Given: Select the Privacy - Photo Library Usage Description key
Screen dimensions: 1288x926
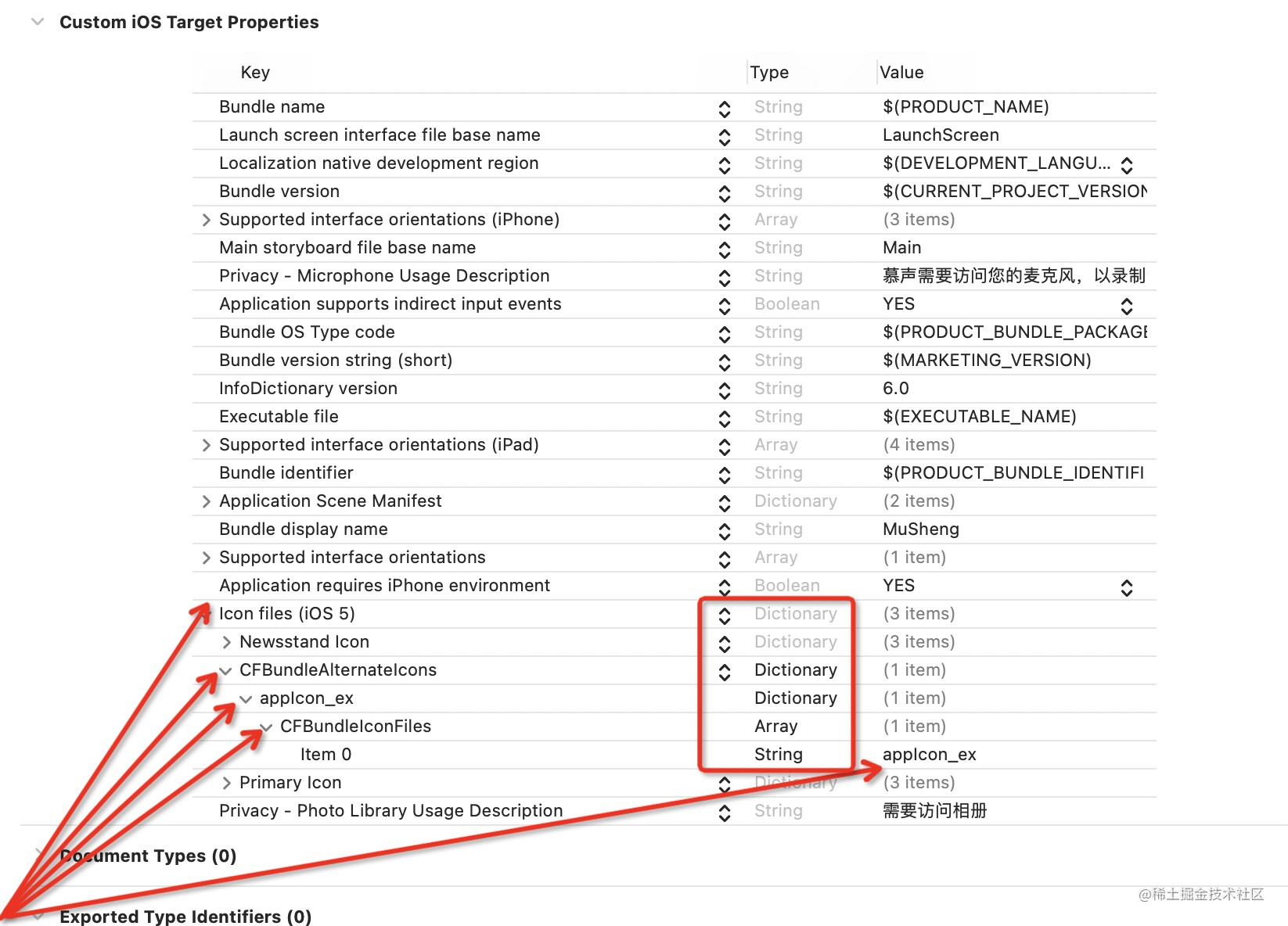Looking at the screenshot, I should click(x=391, y=811).
